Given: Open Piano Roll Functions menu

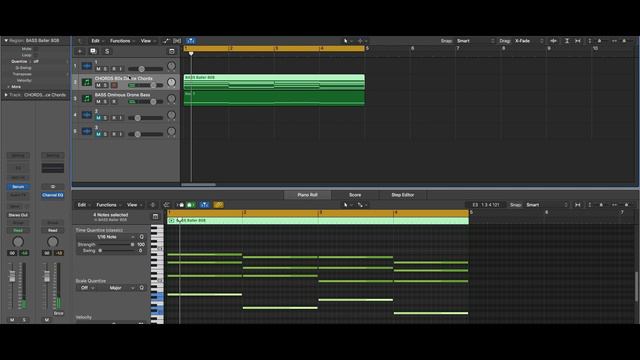Looking at the screenshot, I should (x=108, y=205).
